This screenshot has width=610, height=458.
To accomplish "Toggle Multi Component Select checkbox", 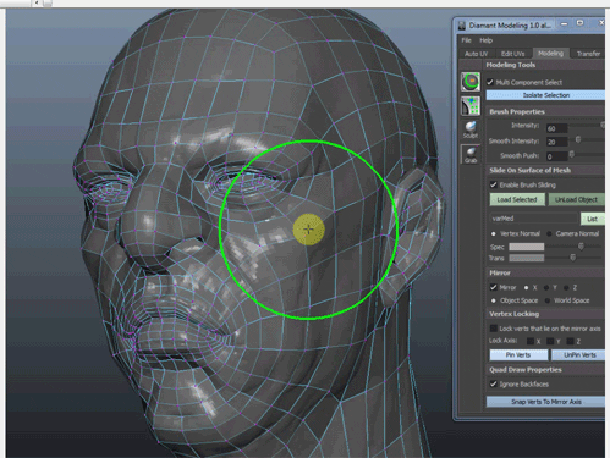I will click(x=492, y=81).
